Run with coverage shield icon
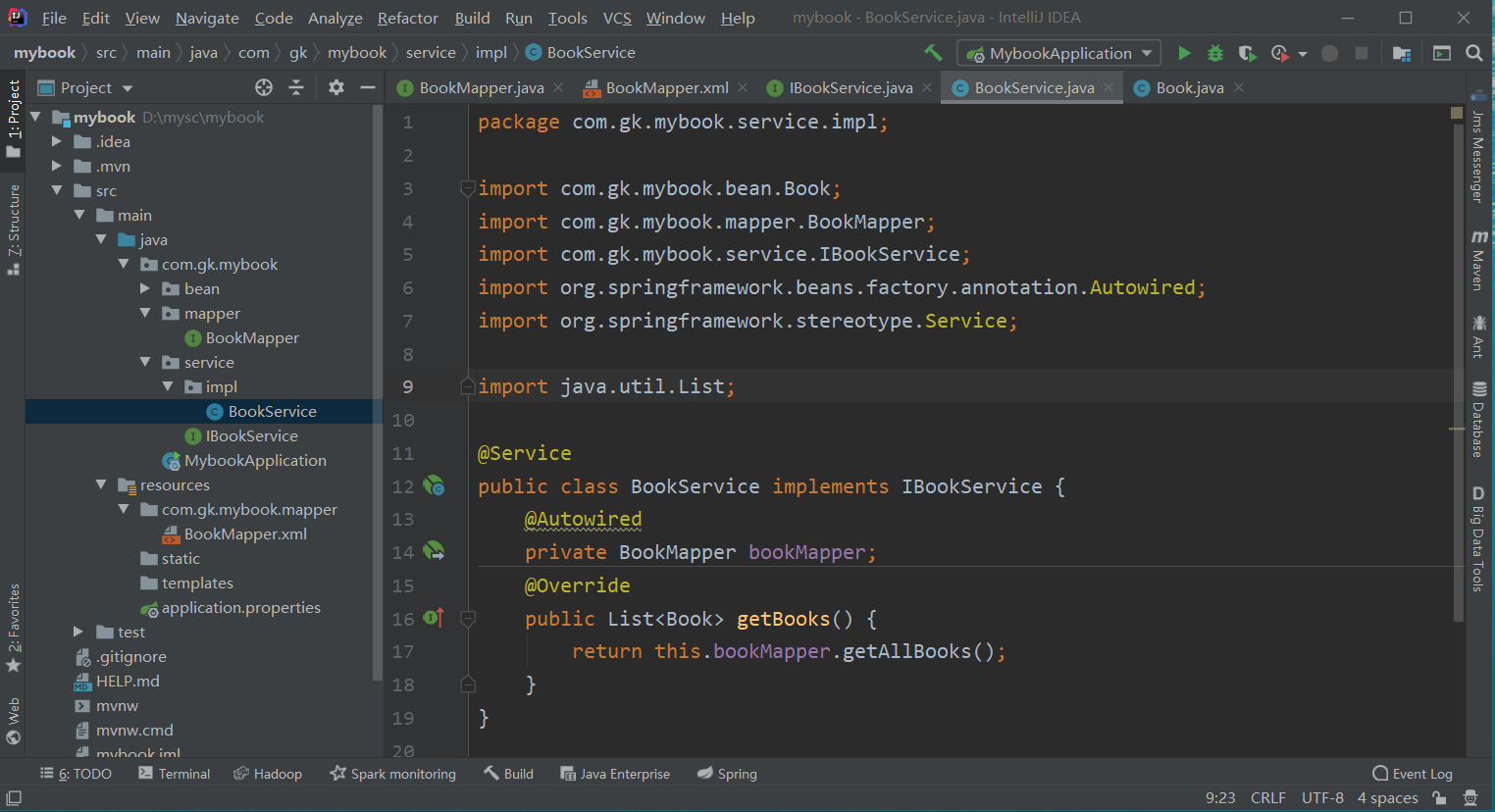Image resolution: width=1495 pixels, height=812 pixels. [1246, 53]
